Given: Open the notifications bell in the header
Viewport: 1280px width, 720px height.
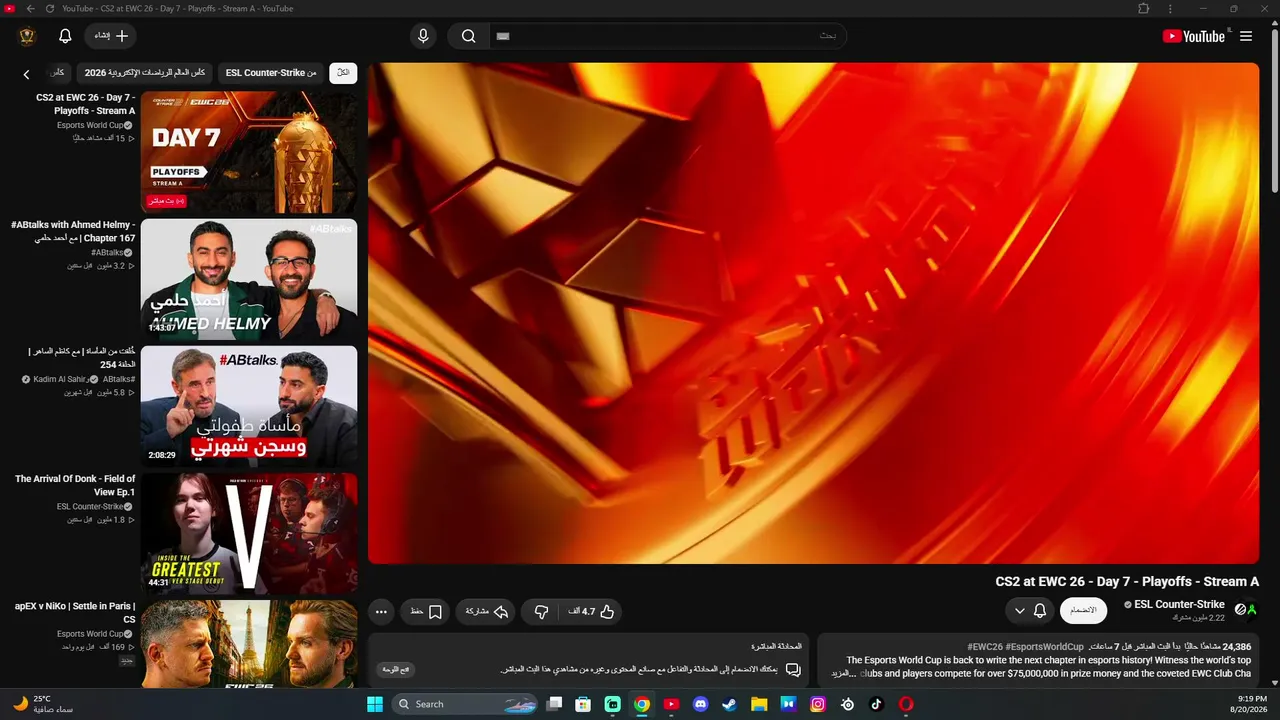Looking at the screenshot, I should point(65,36).
